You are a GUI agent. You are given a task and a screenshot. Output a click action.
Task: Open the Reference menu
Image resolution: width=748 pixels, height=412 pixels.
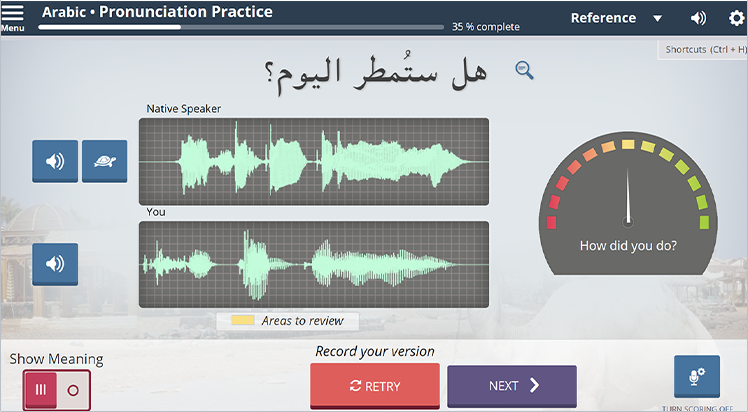click(x=603, y=18)
